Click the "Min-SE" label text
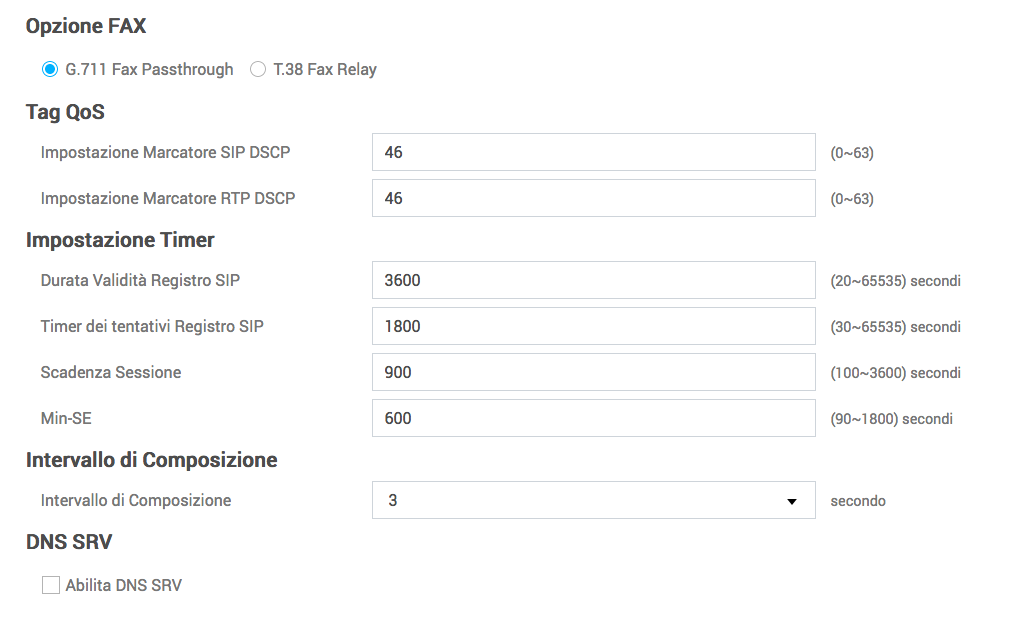 pos(66,418)
